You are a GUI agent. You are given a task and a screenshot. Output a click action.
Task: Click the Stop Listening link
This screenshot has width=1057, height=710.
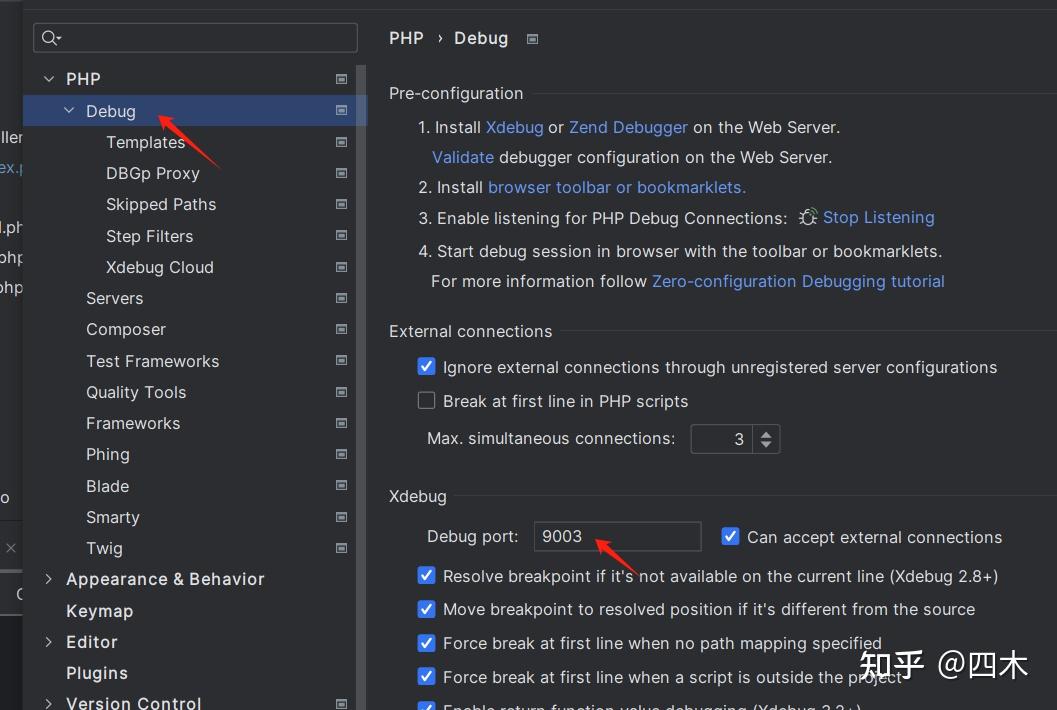(x=878, y=216)
